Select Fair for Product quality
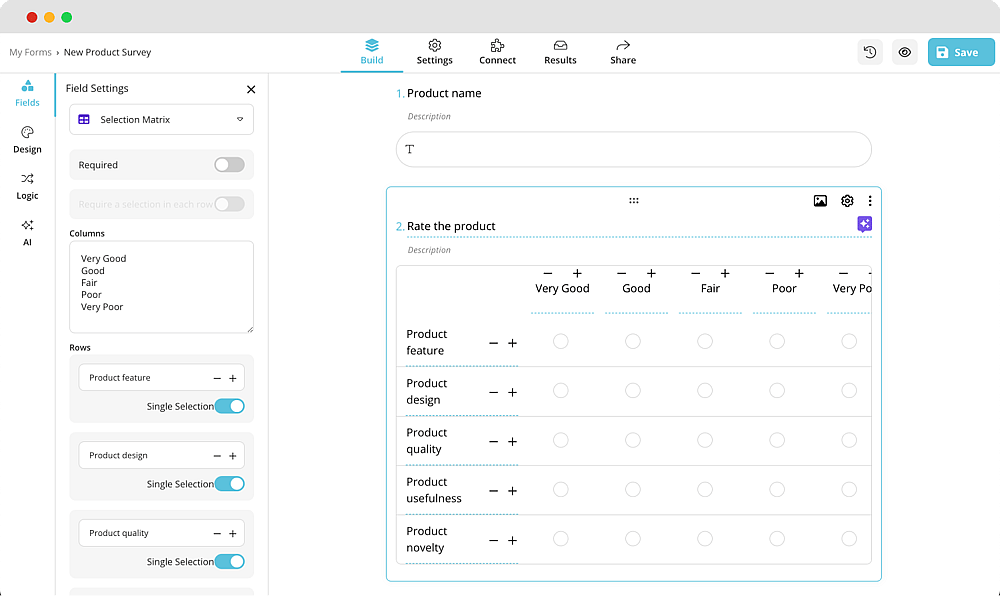1000x596 pixels. pos(705,440)
